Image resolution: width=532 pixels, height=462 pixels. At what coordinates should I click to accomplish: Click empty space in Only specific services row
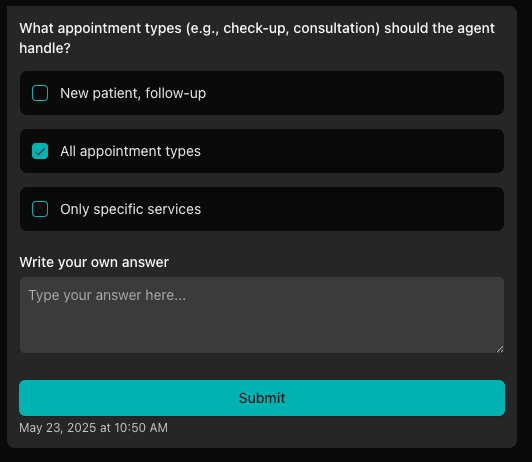click(x=353, y=209)
